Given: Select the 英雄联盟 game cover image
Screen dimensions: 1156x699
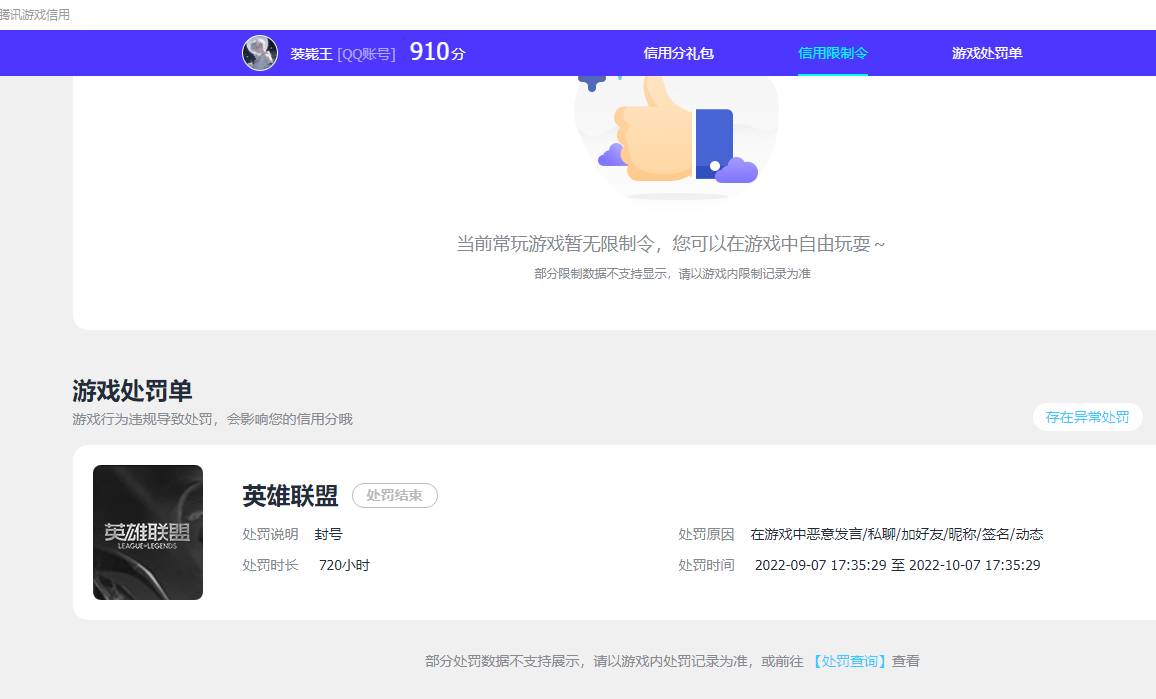Looking at the screenshot, I should pyautogui.click(x=147, y=532).
